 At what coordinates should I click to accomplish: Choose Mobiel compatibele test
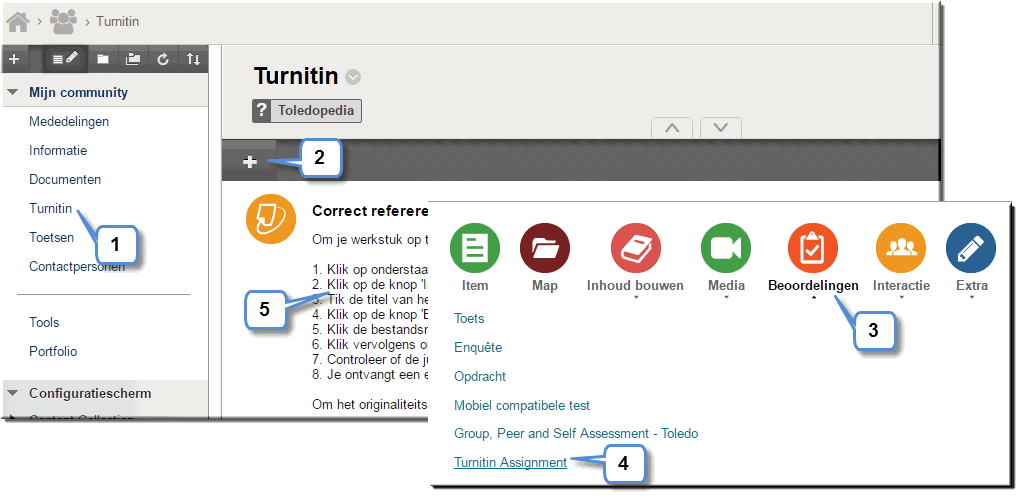tap(522, 406)
